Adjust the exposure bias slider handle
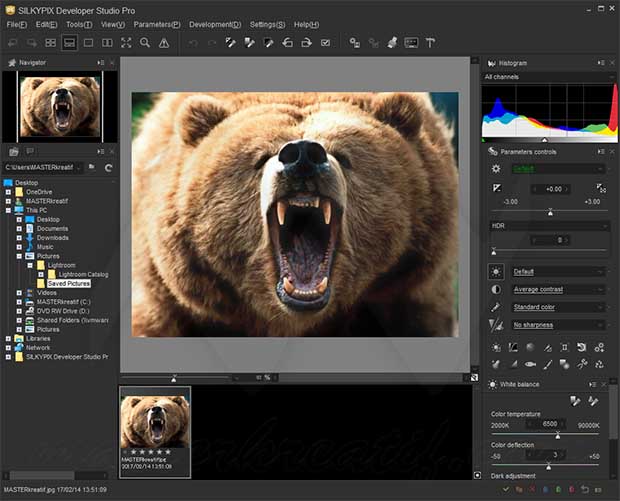 [x=550, y=212]
